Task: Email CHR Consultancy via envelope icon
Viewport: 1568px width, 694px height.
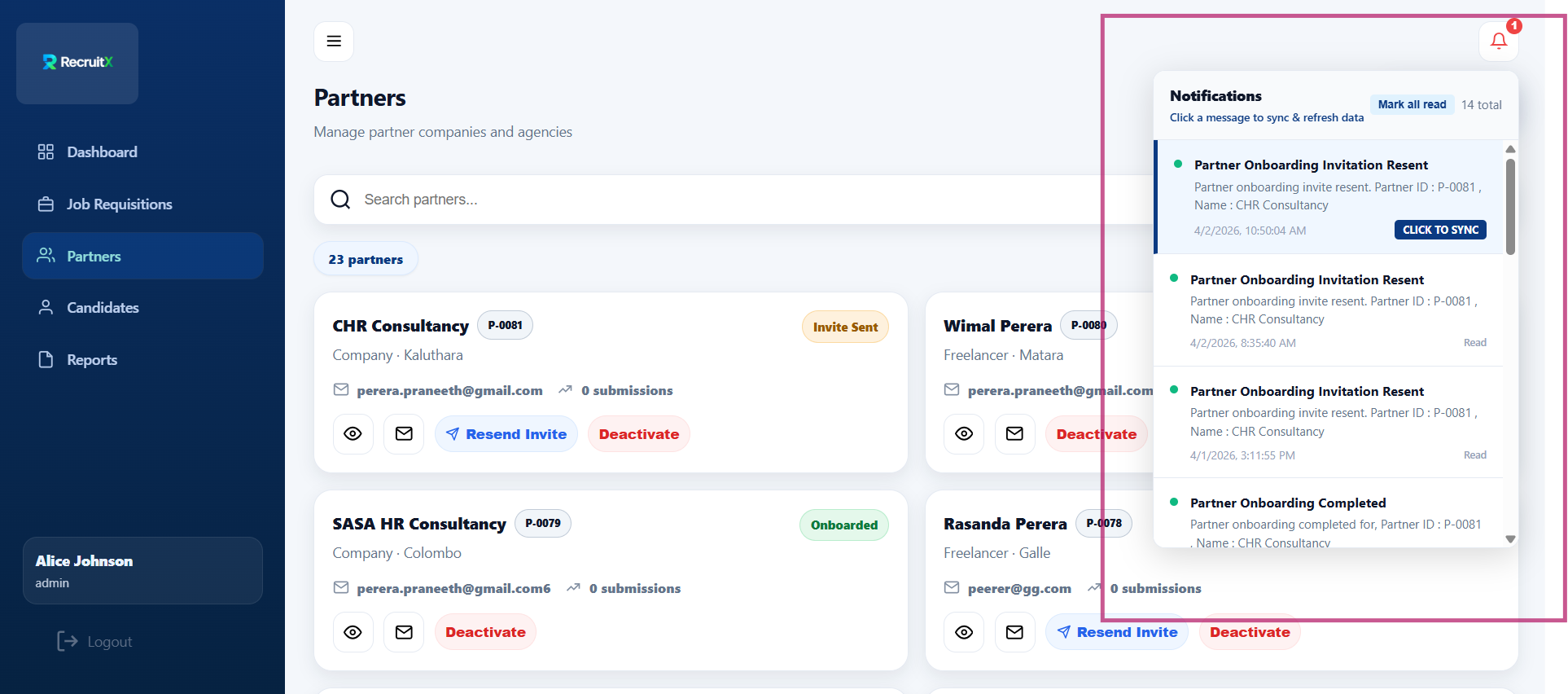Action: tap(404, 434)
